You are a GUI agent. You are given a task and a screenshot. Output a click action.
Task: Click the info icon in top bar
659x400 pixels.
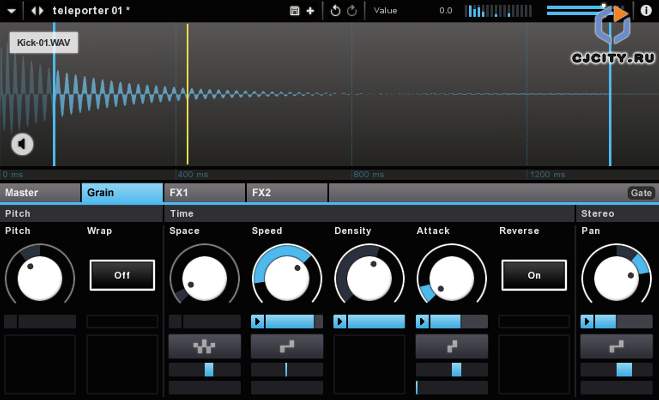pyautogui.click(x=646, y=10)
